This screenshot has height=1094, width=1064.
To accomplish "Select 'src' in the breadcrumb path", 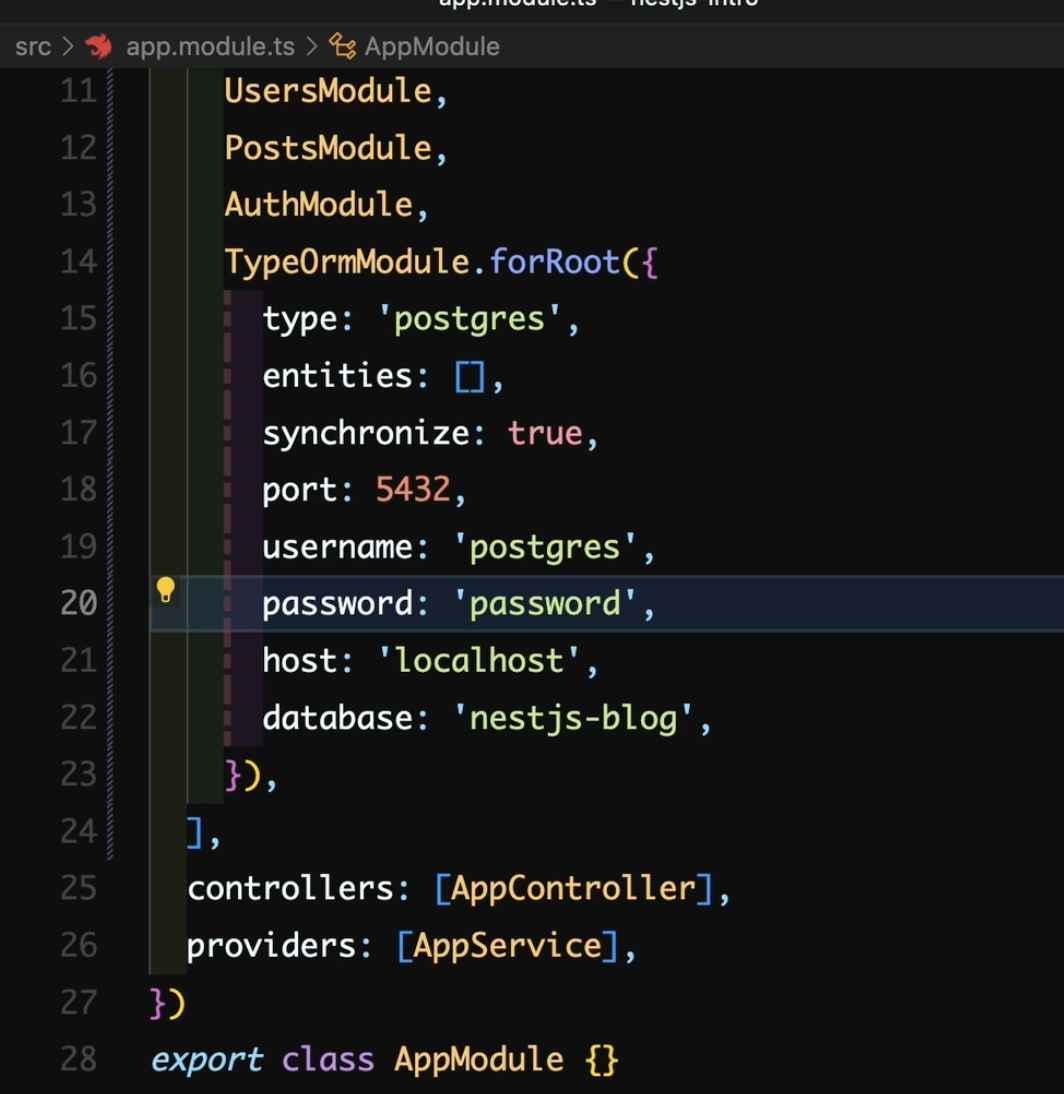I will [33, 47].
